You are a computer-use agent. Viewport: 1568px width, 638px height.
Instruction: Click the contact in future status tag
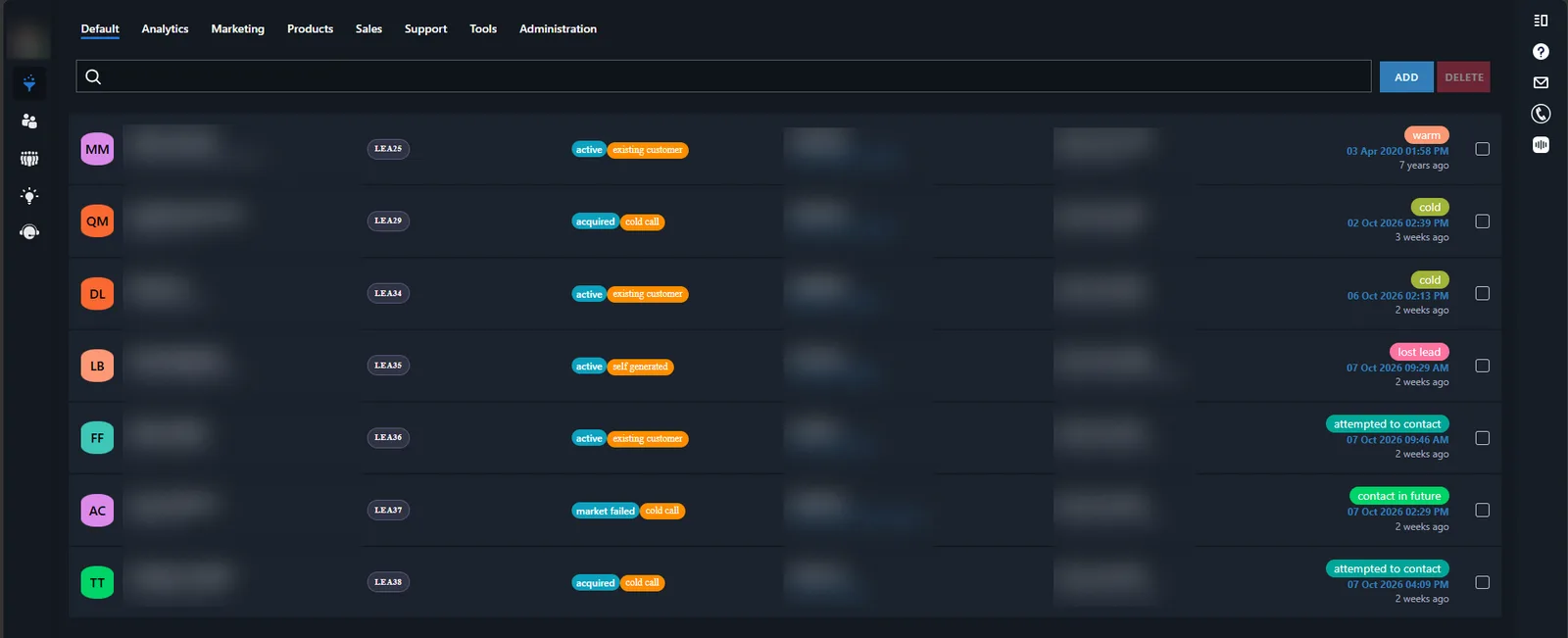[x=1398, y=496]
